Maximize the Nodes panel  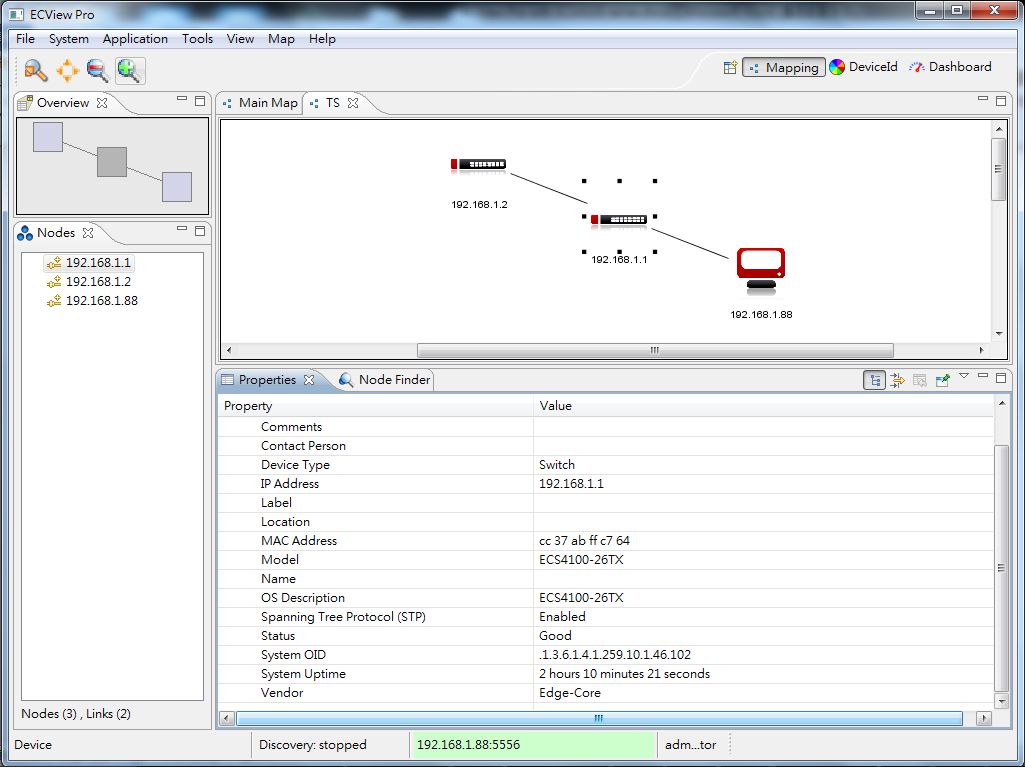(x=200, y=231)
